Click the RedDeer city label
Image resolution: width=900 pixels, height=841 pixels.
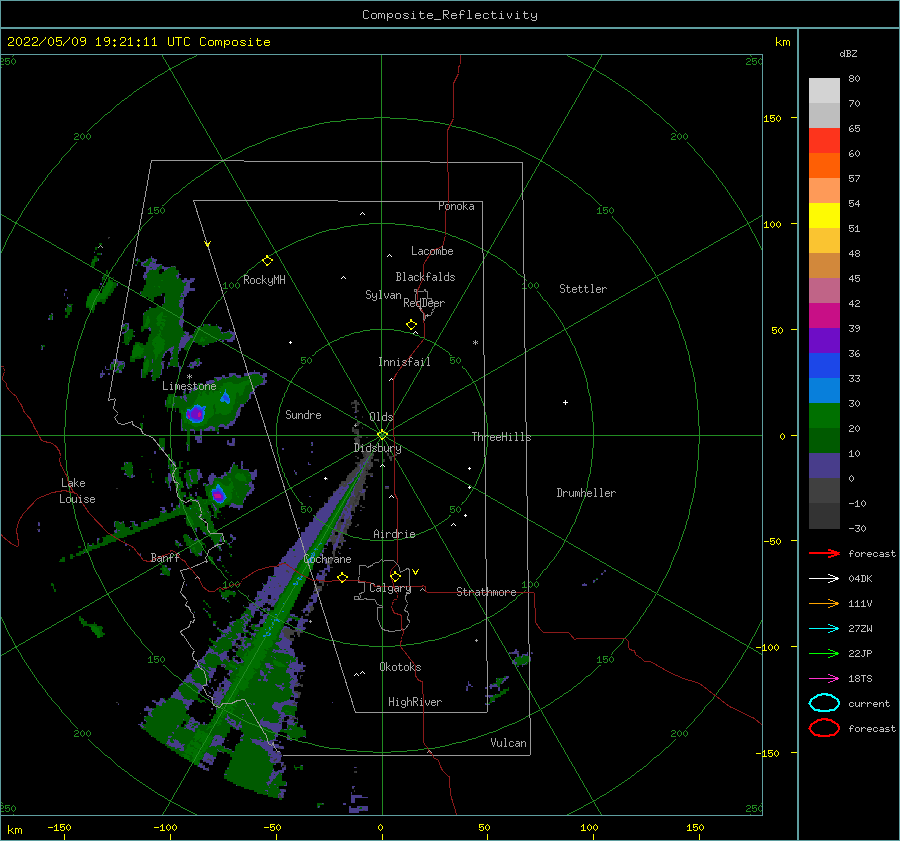[424, 303]
